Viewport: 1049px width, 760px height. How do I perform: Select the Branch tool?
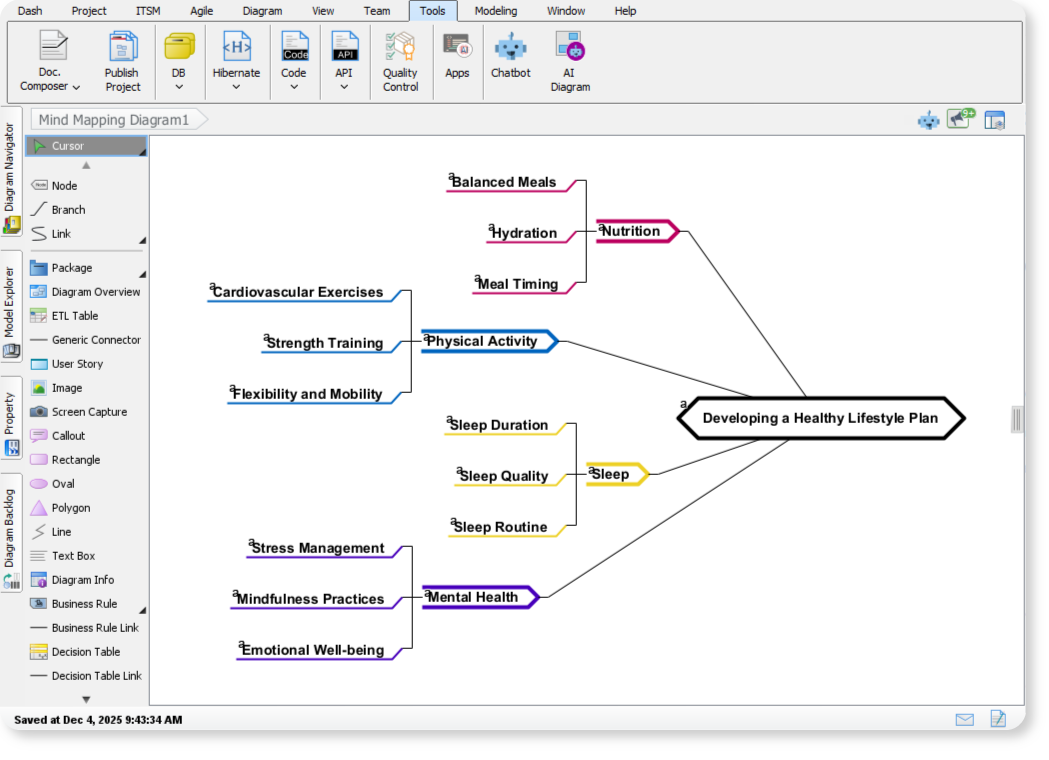point(68,209)
